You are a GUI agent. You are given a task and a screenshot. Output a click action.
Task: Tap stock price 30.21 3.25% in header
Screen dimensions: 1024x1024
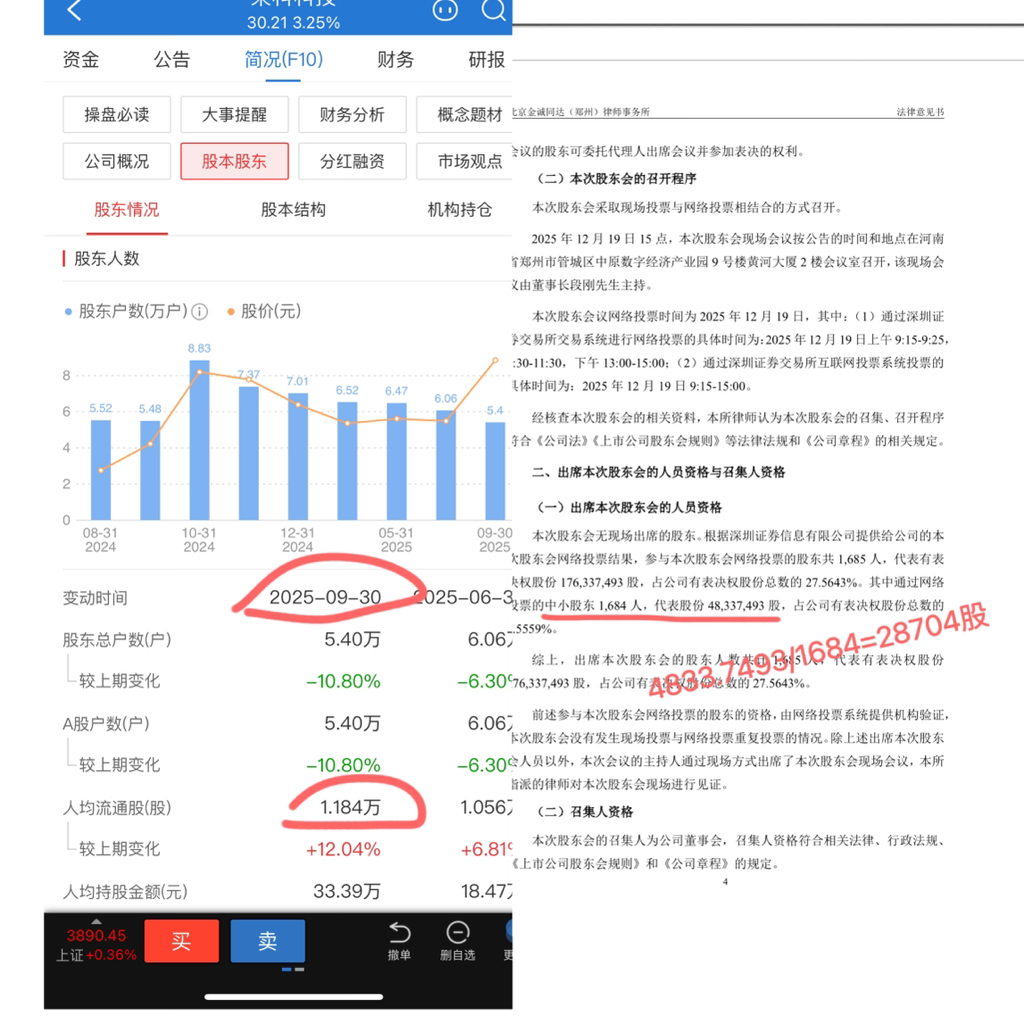point(293,23)
